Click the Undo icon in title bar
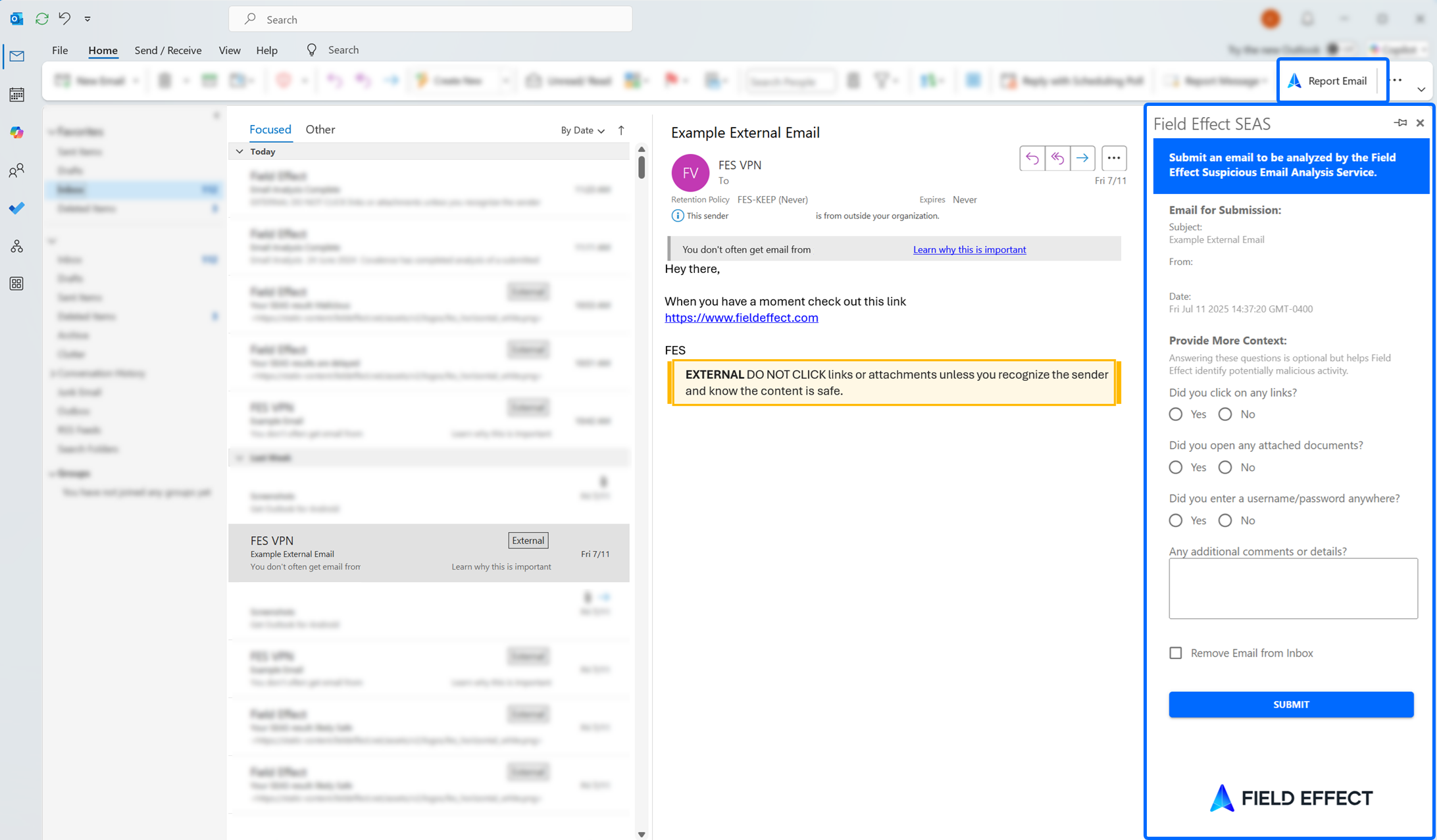 64,18
